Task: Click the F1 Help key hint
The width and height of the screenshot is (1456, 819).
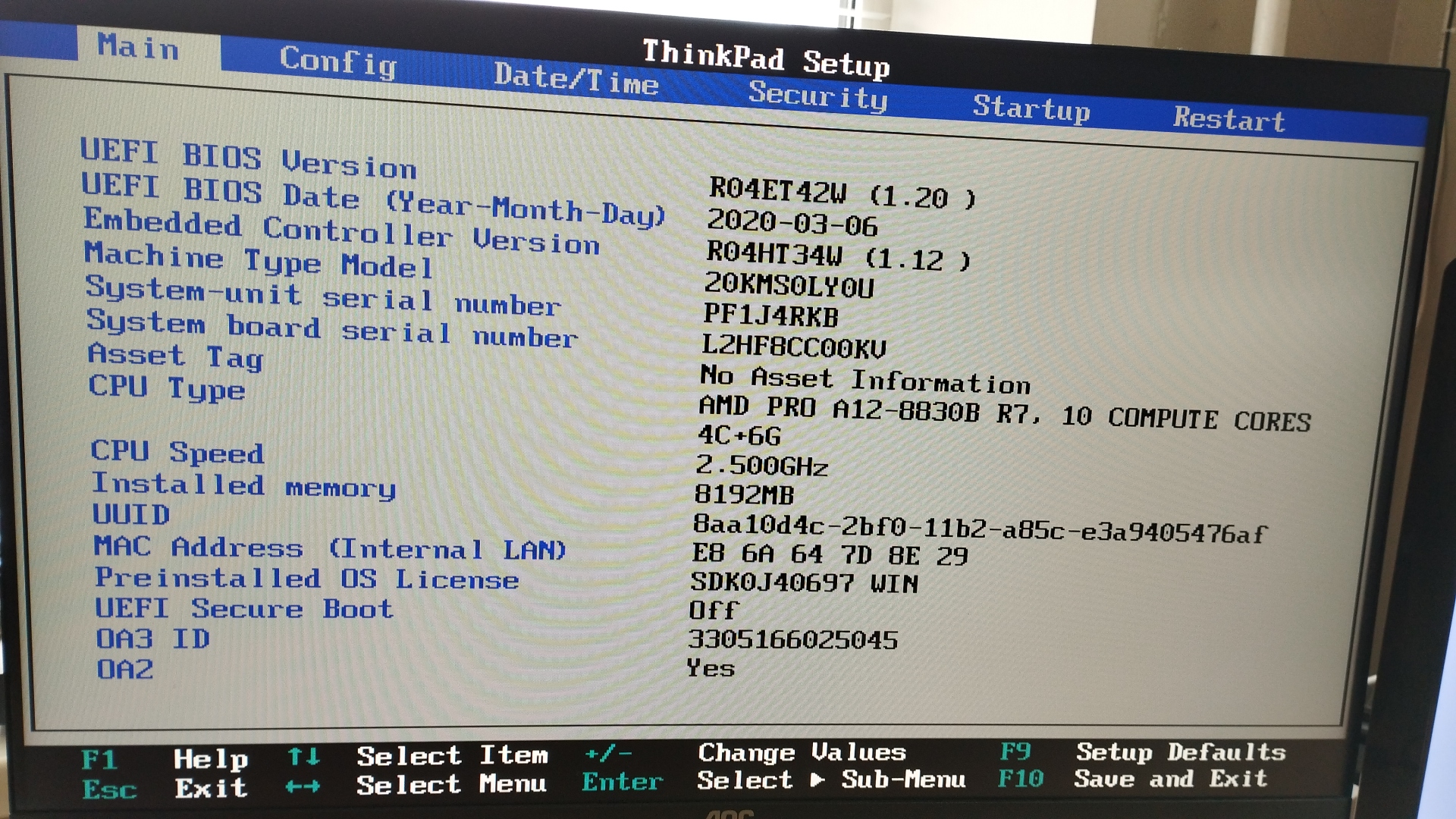Action: pos(99,759)
